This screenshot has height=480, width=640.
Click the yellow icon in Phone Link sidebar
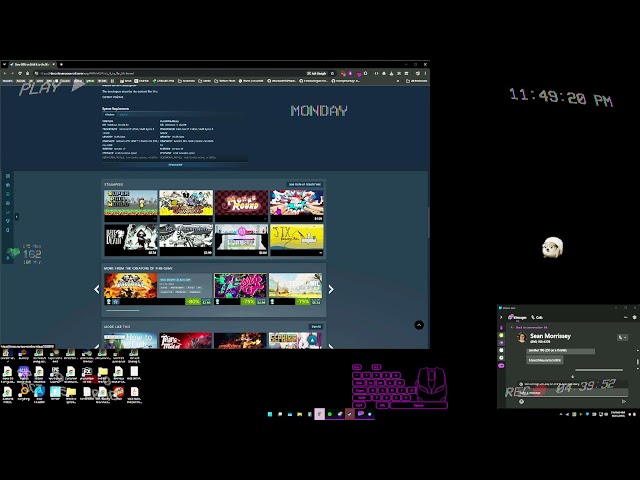[502, 335]
